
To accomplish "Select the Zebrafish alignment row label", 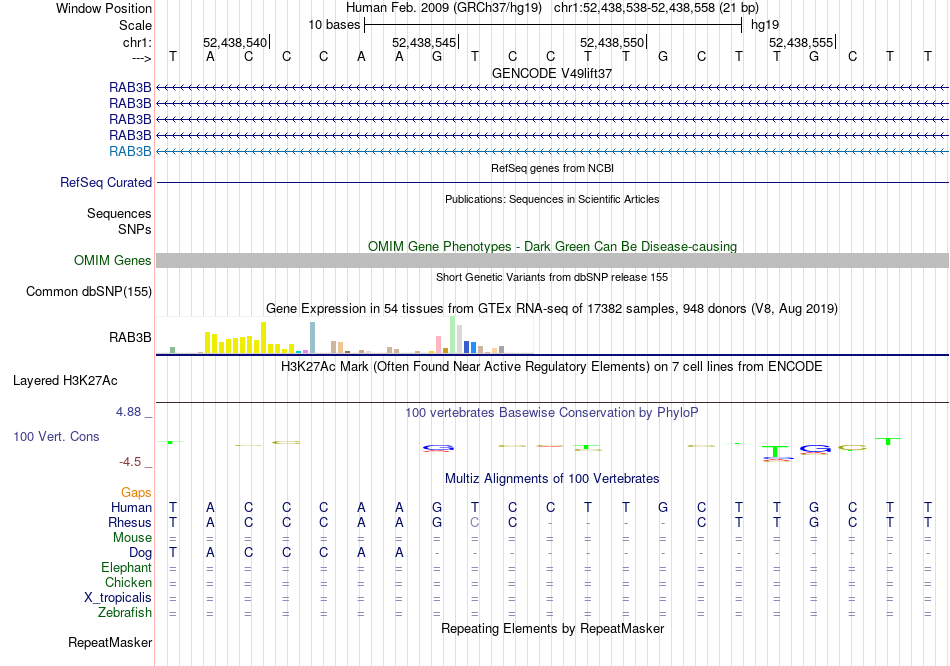I will (x=125, y=613).
